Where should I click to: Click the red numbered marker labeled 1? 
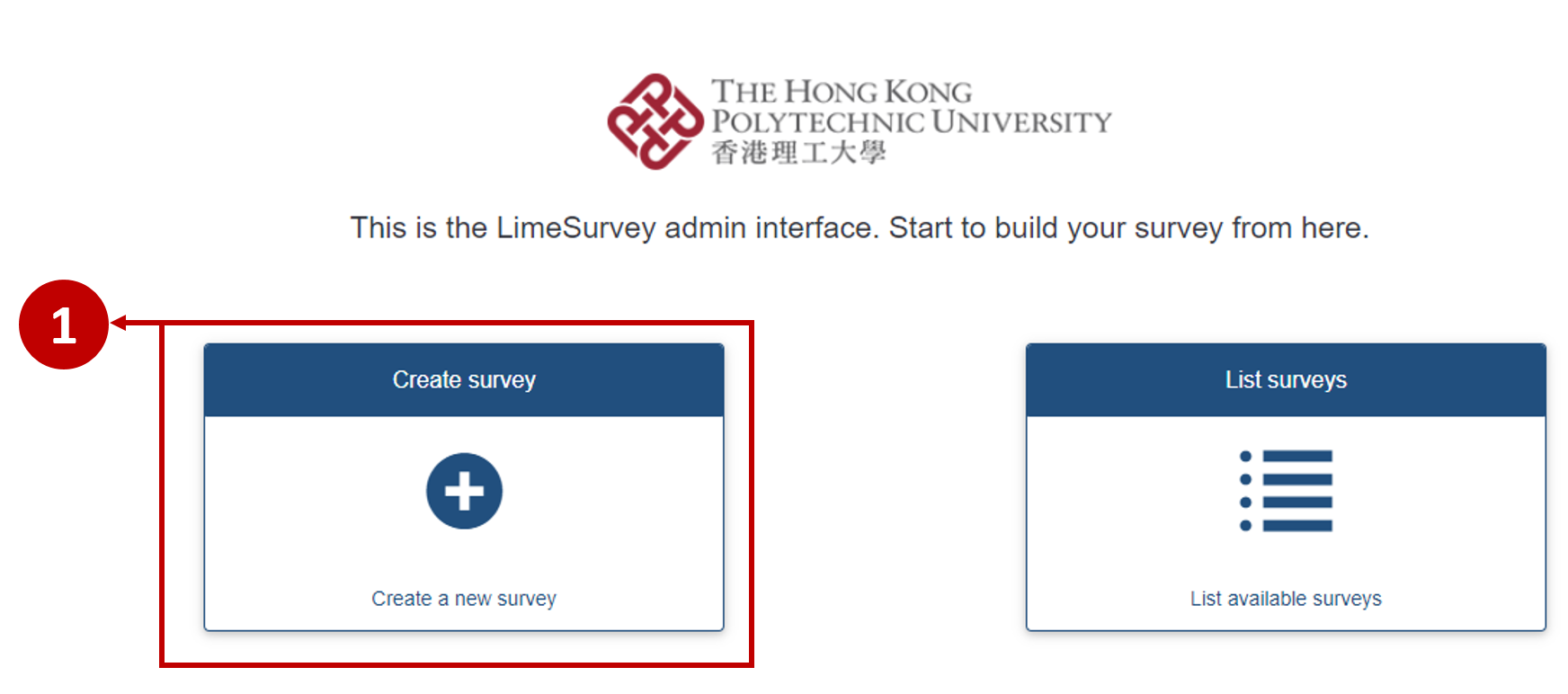[x=65, y=325]
